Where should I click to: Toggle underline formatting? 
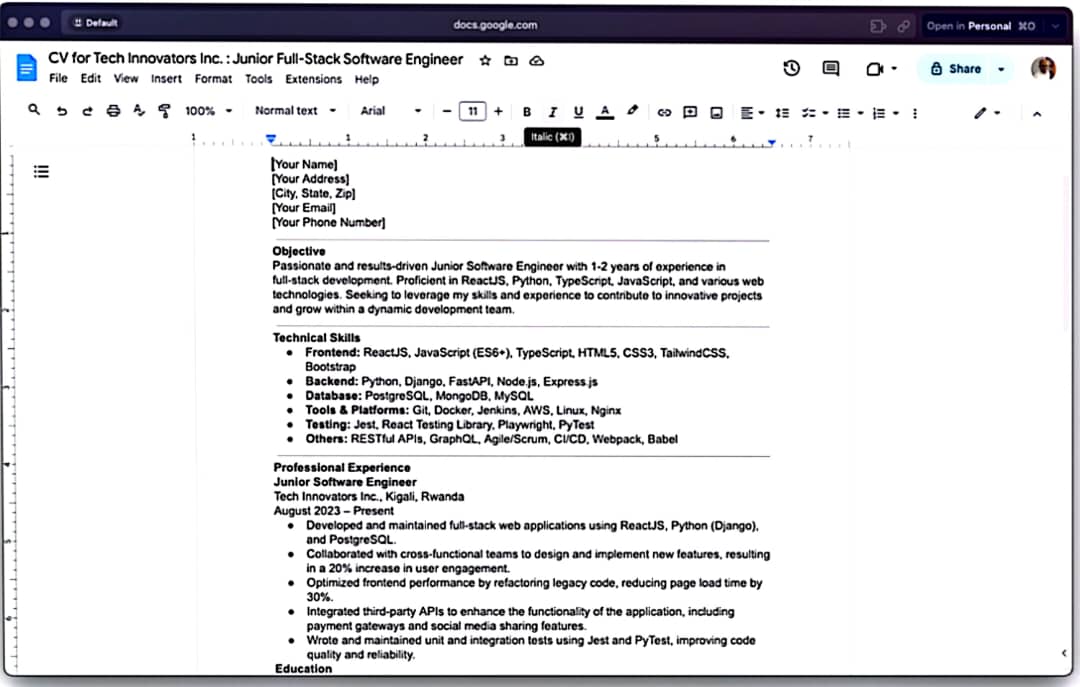point(579,112)
